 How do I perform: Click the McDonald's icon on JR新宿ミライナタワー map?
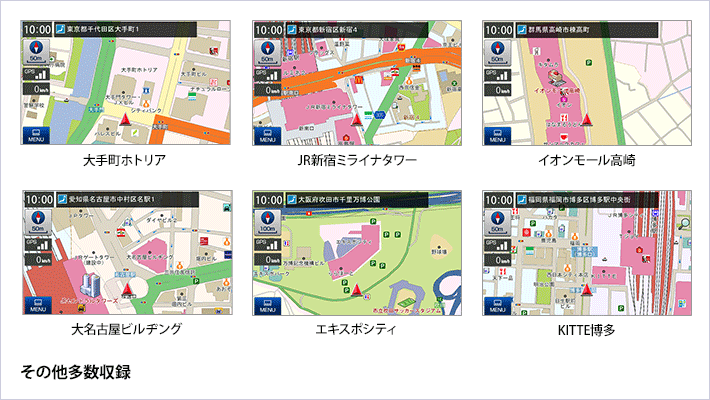[358, 80]
